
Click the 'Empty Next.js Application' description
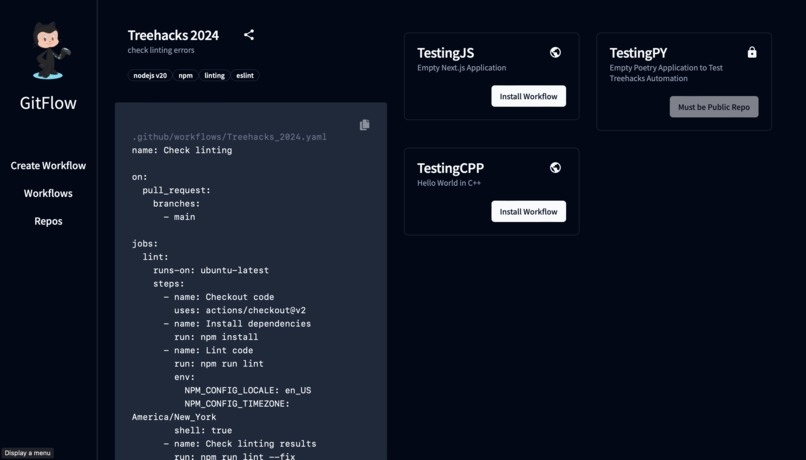click(x=462, y=67)
